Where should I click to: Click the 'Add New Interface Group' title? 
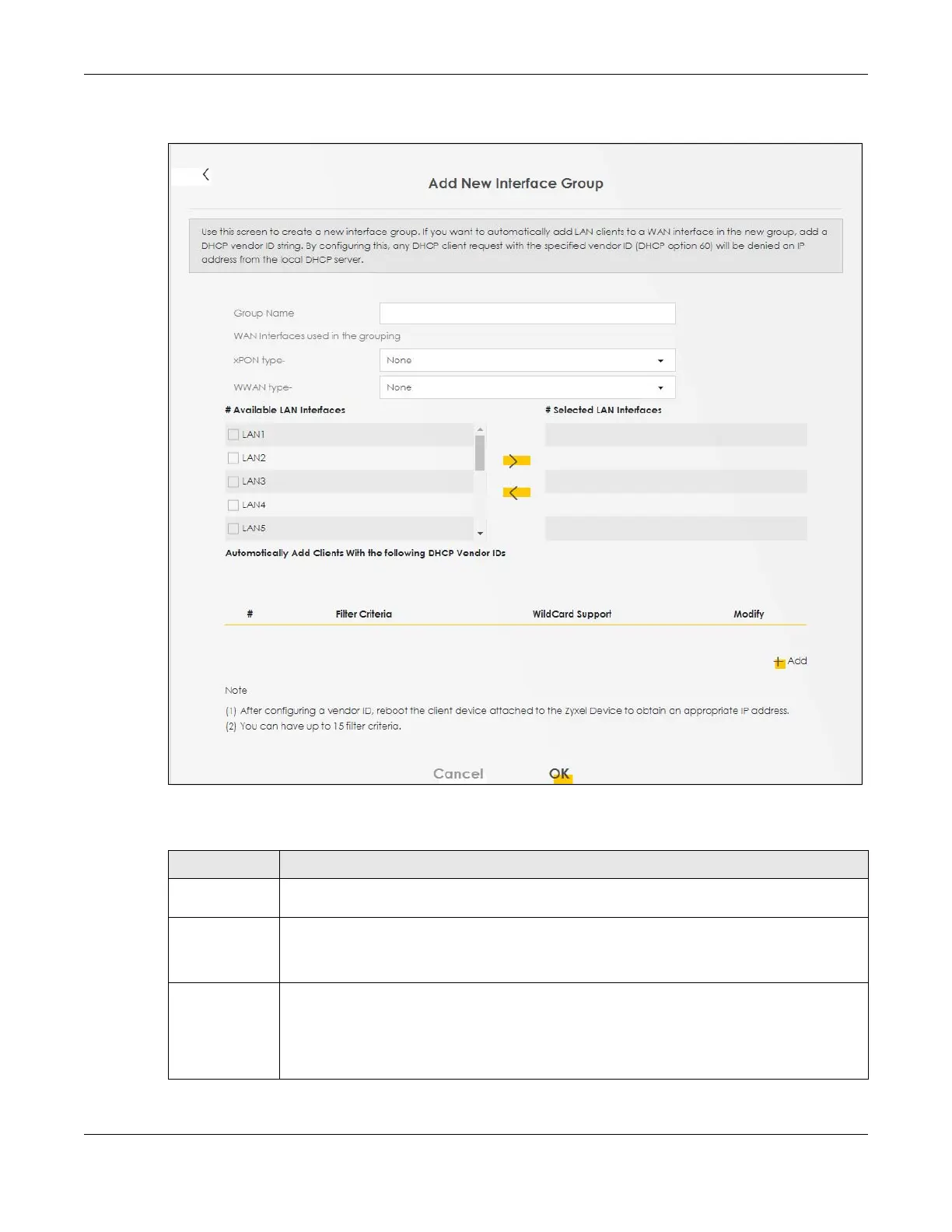click(x=516, y=184)
